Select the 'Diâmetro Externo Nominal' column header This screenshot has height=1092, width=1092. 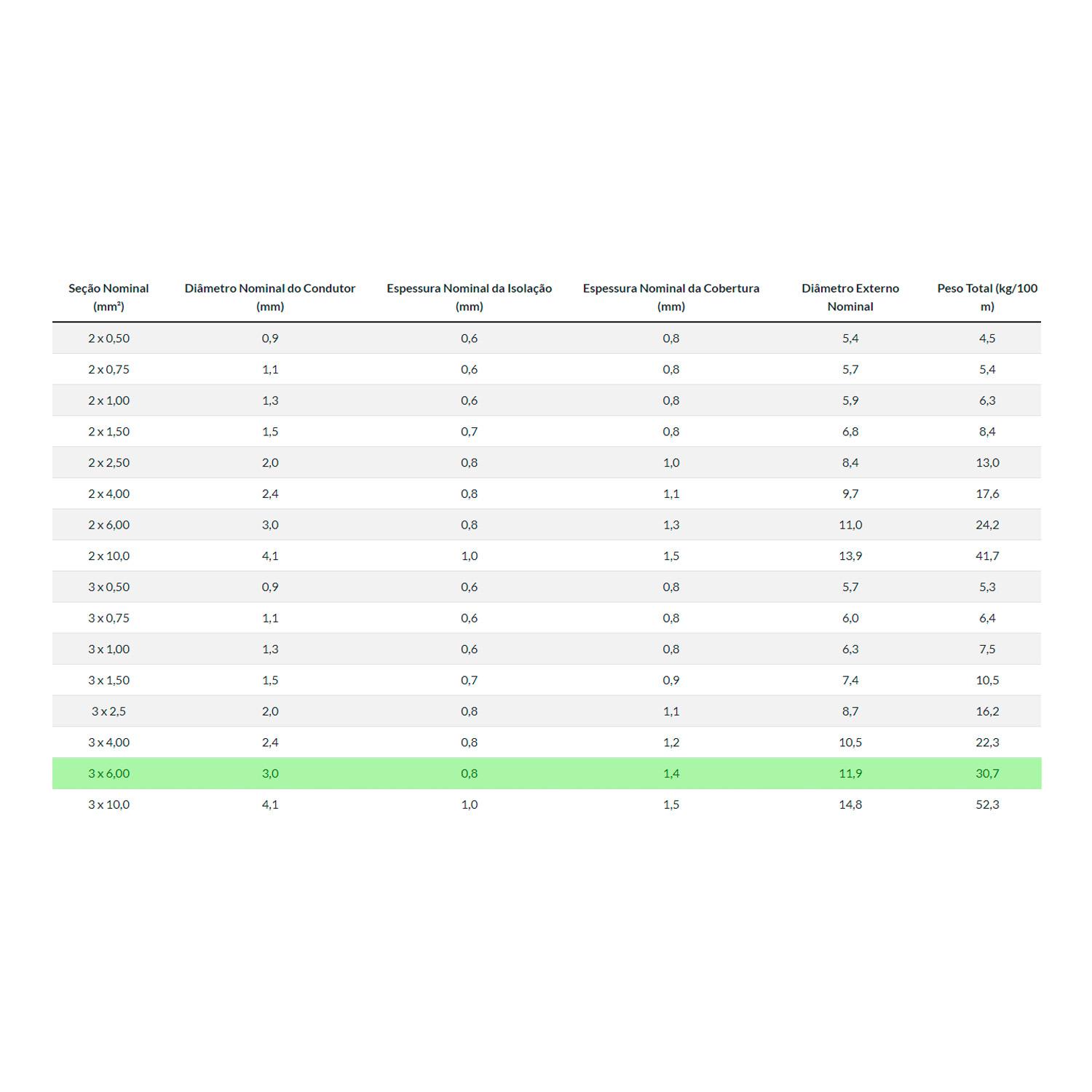850,297
